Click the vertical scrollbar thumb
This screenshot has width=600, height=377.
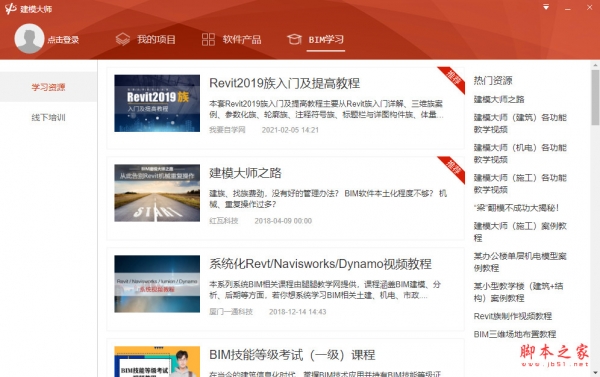595,97
